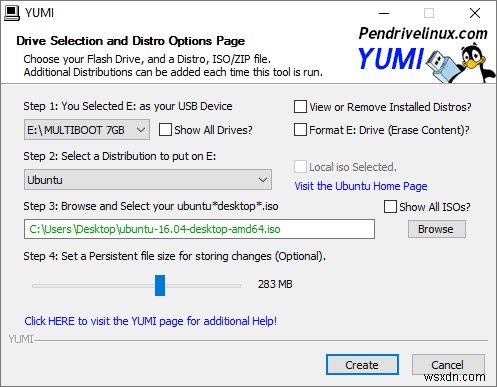This screenshot has height=387, width=497.
Task: Click the Step 4 Persistent file size label
Action: (x=174, y=256)
